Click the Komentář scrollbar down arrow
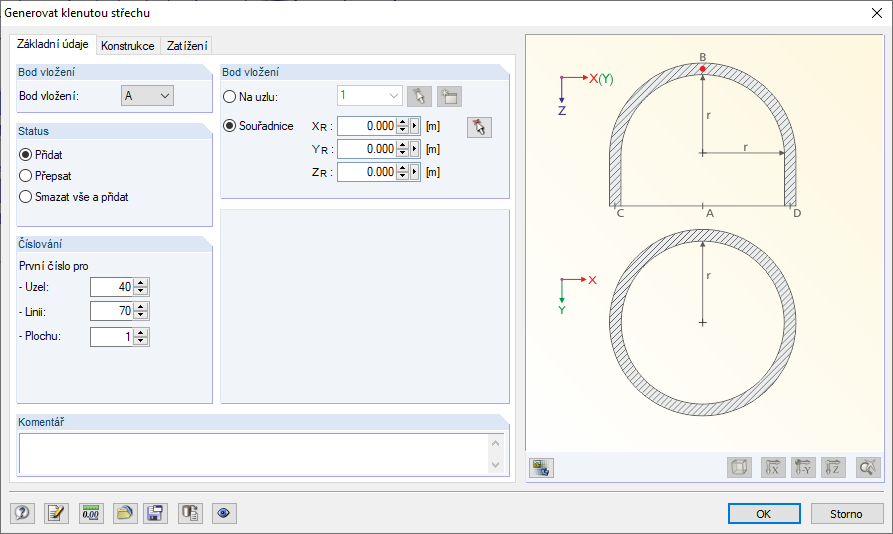This screenshot has width=893, height=534. [x=495, y=465]
